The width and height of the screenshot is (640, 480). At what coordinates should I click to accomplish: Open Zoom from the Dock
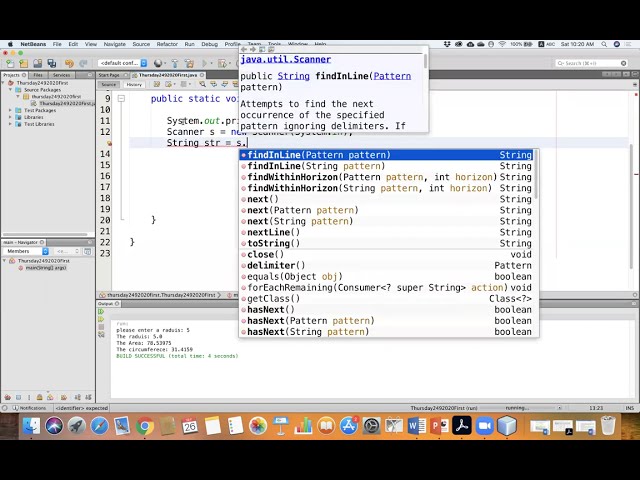(x=484, y=426)
